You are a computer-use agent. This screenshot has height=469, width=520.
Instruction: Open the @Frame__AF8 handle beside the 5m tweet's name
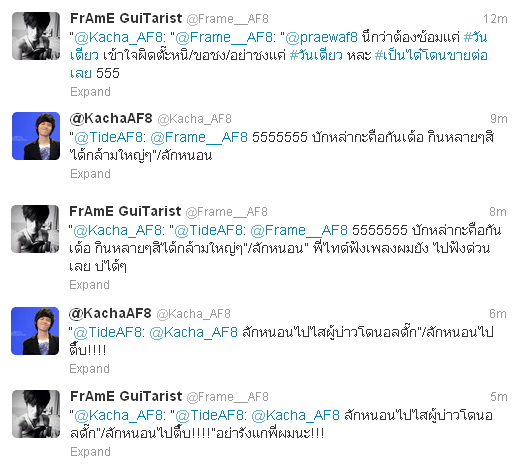228,397
